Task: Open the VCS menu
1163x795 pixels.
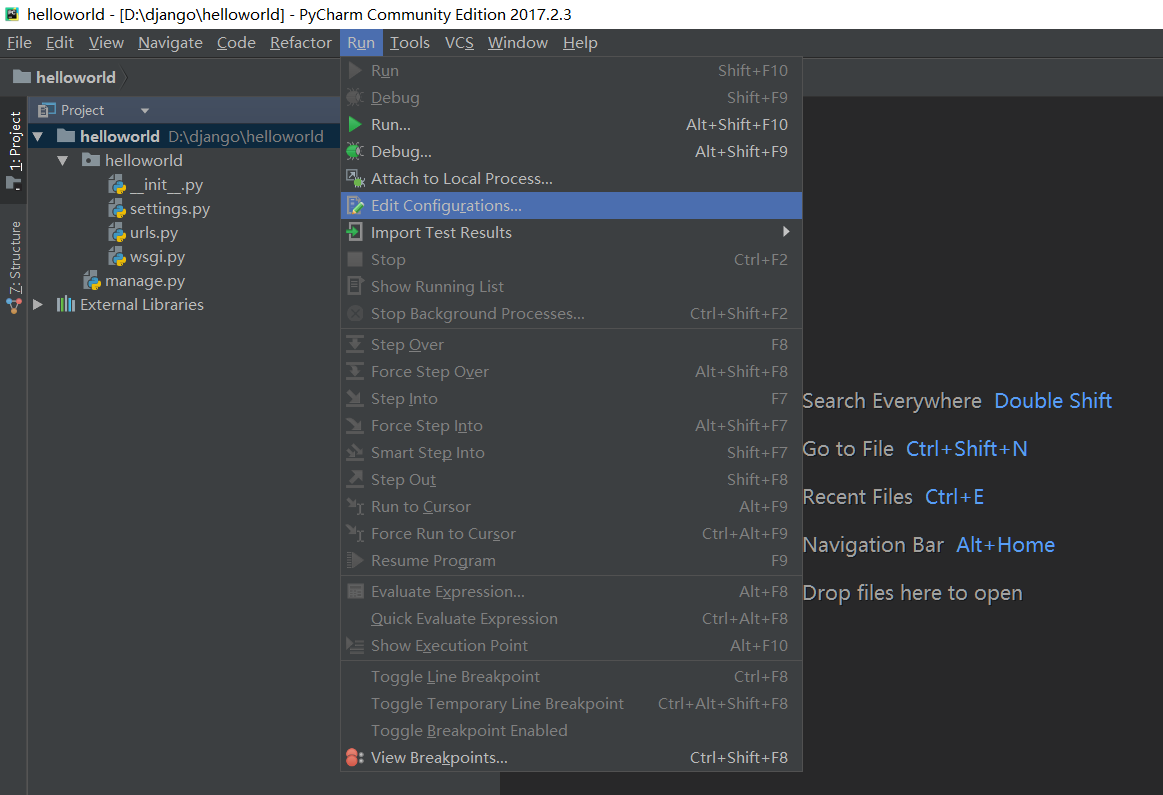Action: 459,43
